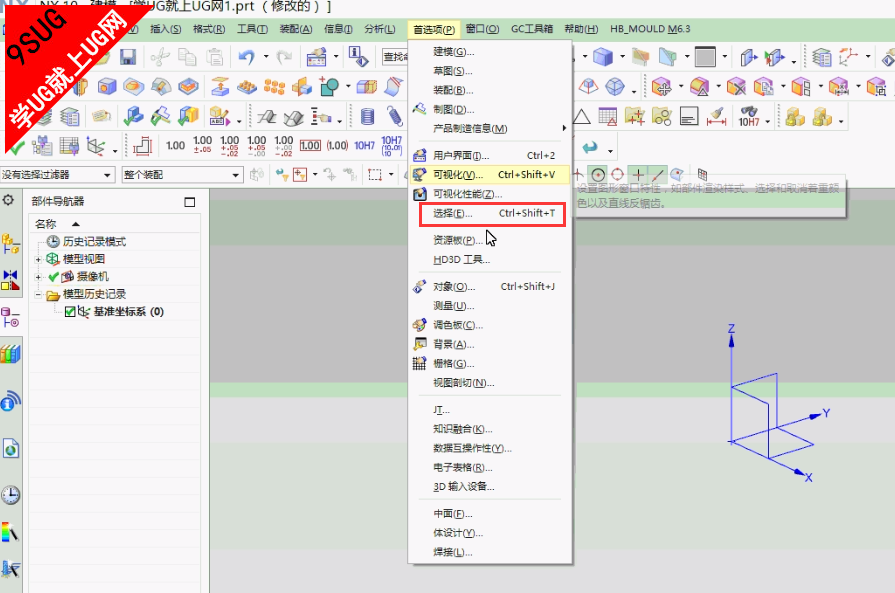Open the History clock tab in resource bar
The width and height of the screenshot is (895, 593).
10,495
